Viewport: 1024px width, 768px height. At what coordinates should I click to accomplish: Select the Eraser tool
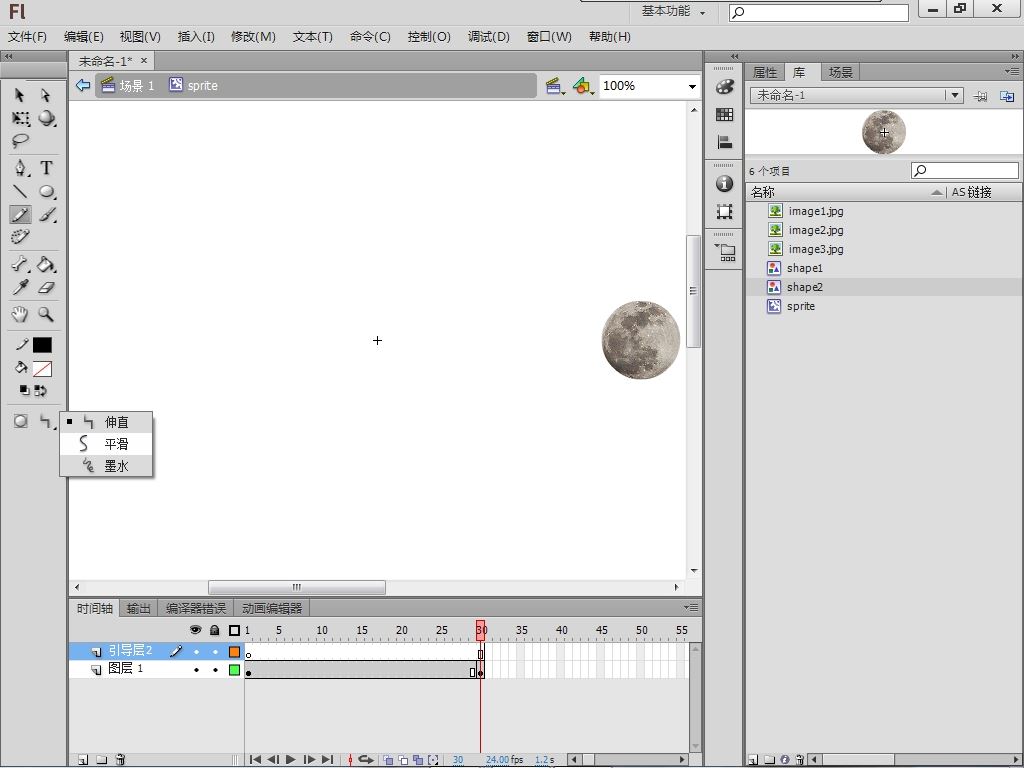(46, 288)
